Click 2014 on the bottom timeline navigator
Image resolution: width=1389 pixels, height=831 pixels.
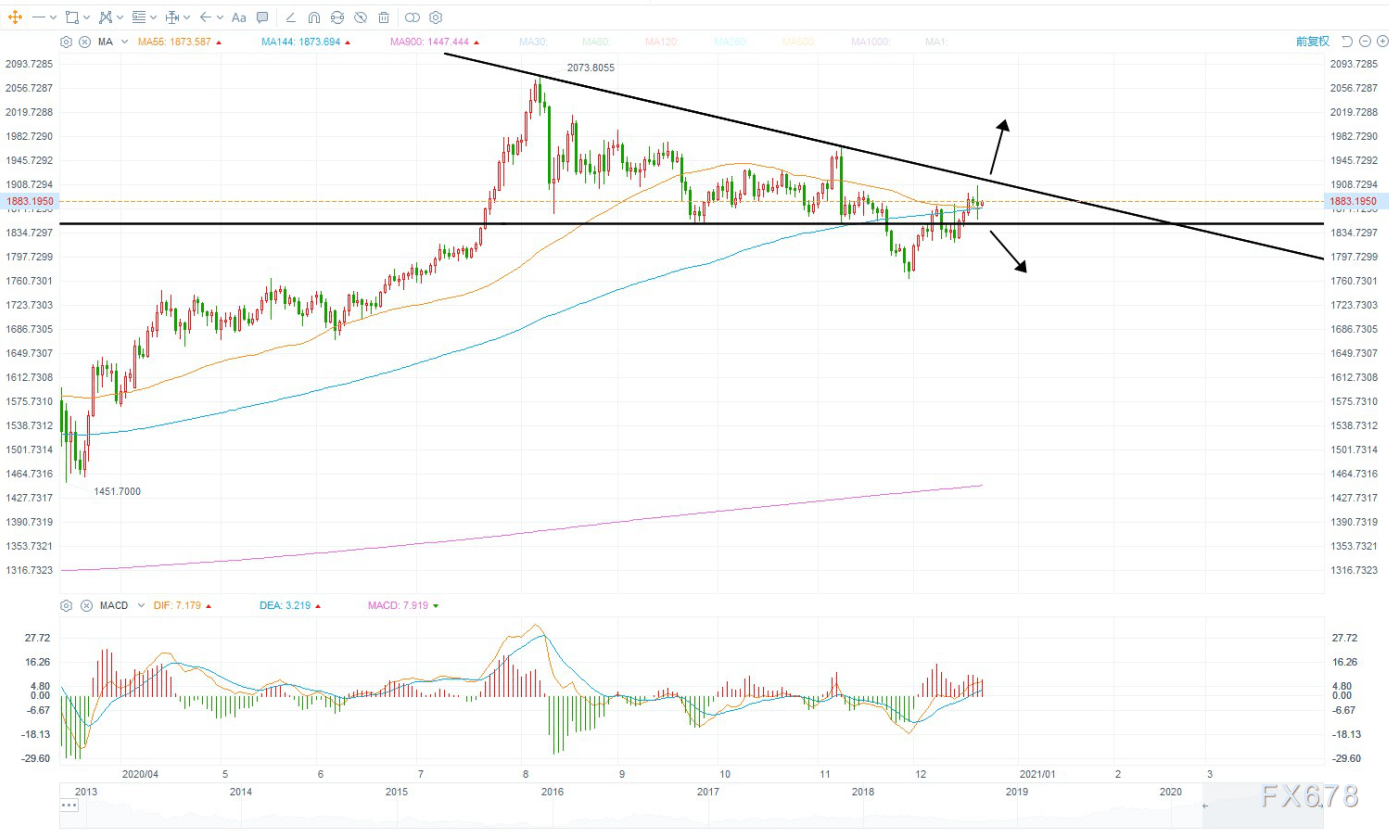[240, 791]
